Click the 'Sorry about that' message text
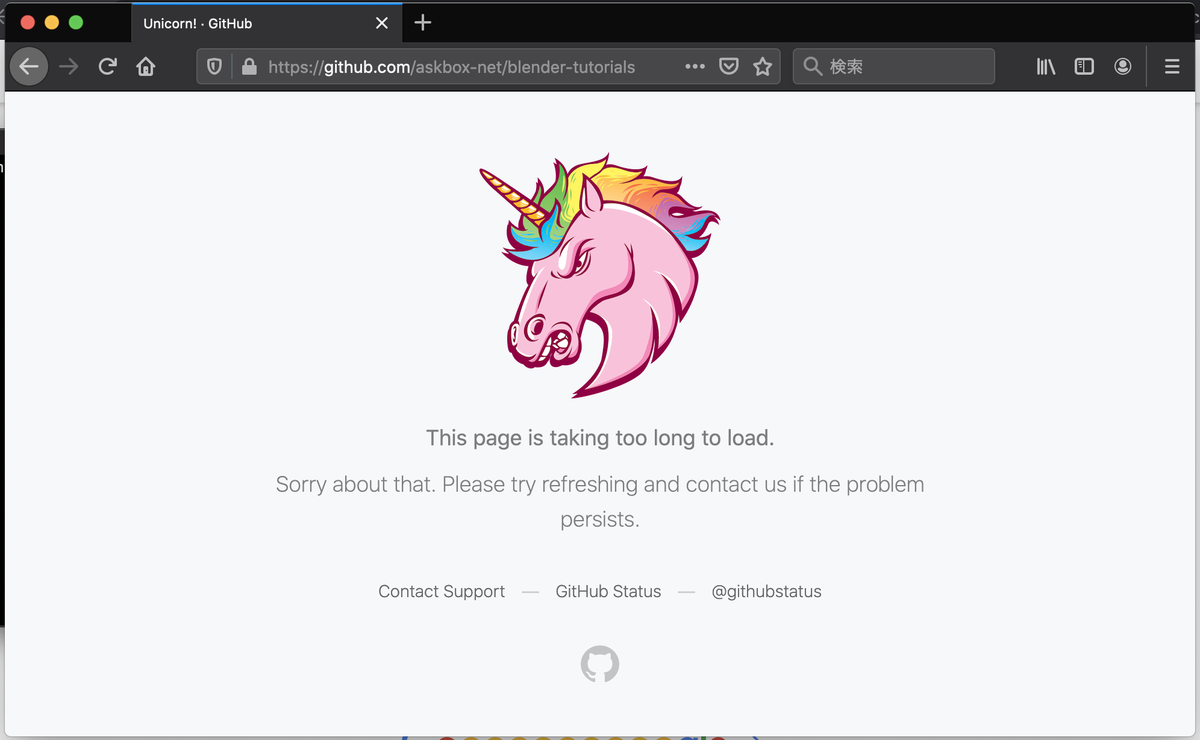This screenshot has width=1200, height=740. [600, 501]
